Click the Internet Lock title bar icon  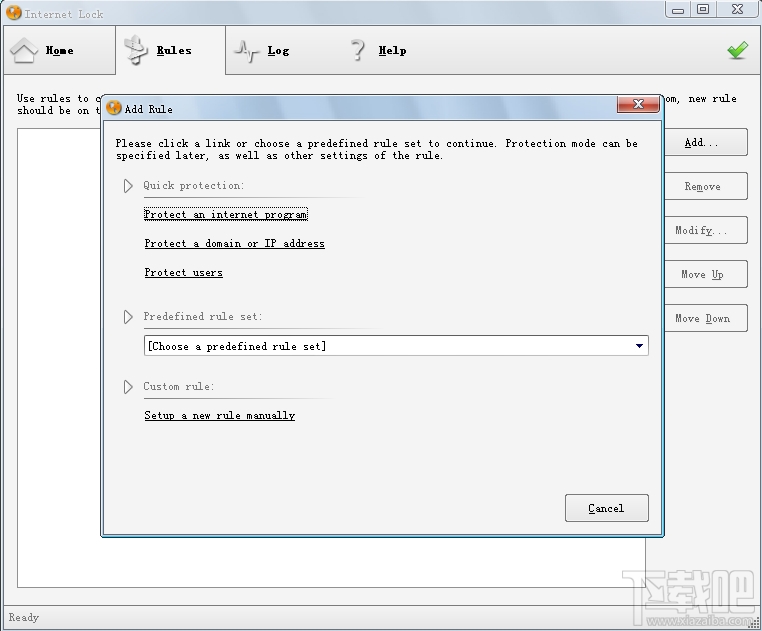(14, 13)
